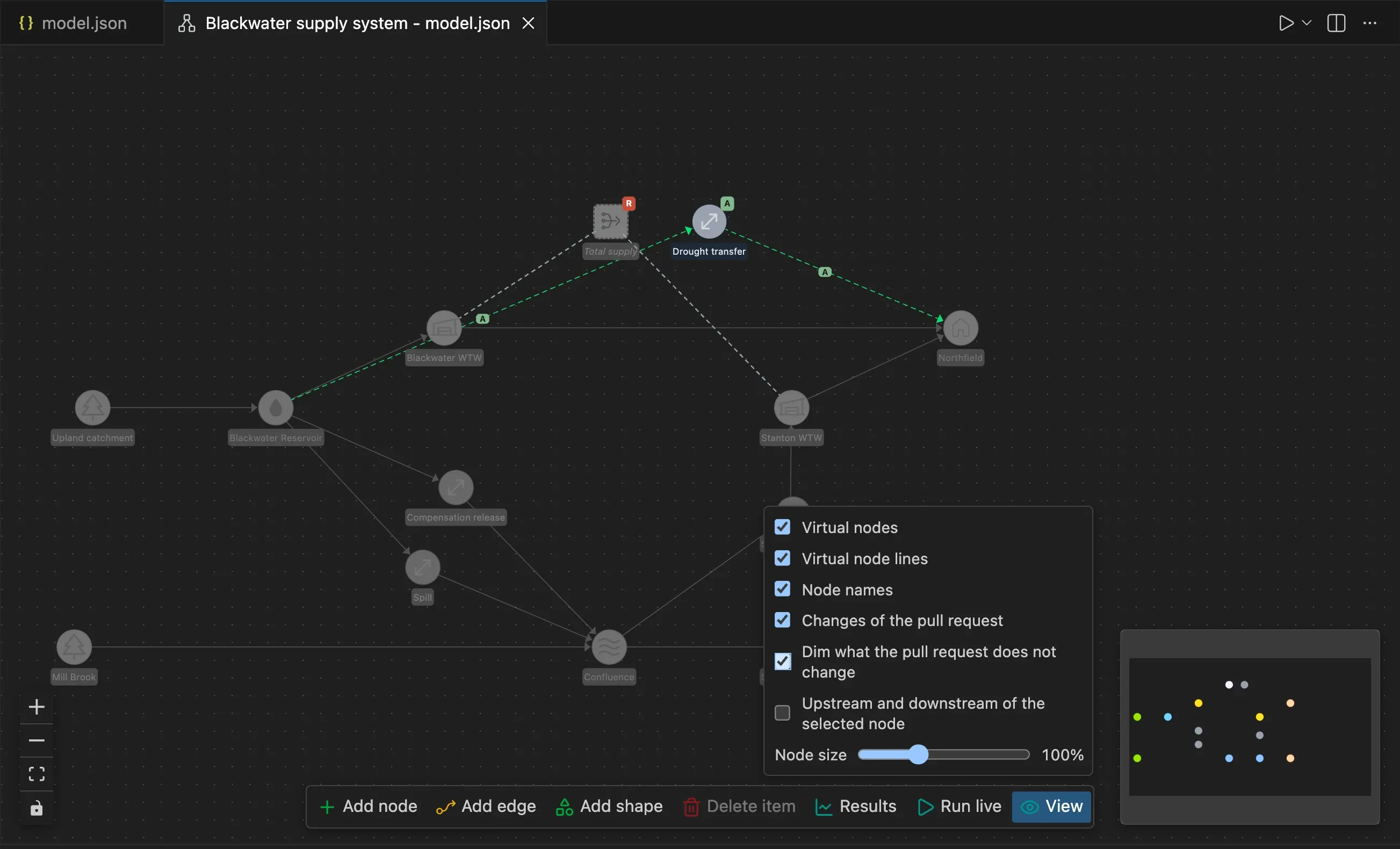Select the Northfield demand node
Viewport: 1400px width, 849px height.
coord(960,328)
